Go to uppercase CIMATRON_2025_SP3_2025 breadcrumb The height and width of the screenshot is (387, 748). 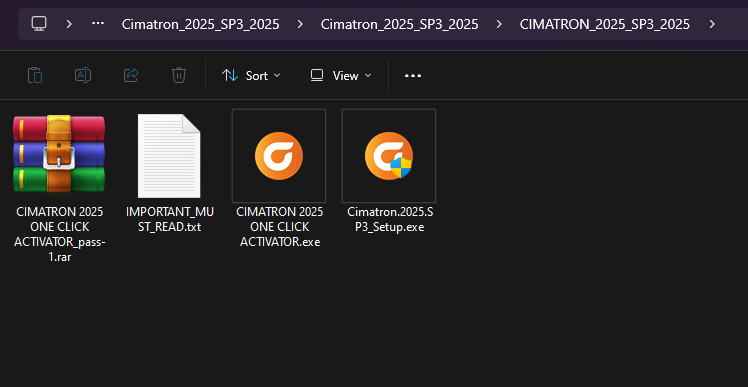point(604,24)
